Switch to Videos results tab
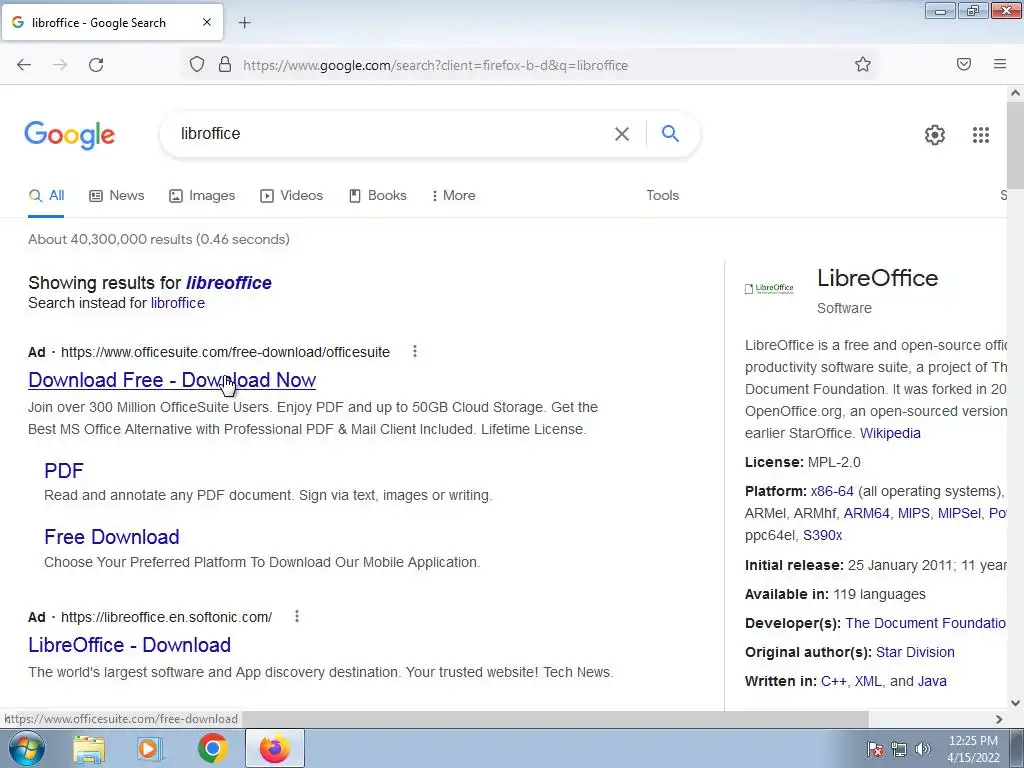The width and height of the screenshot is (1024, 768). tap(291, 195)
